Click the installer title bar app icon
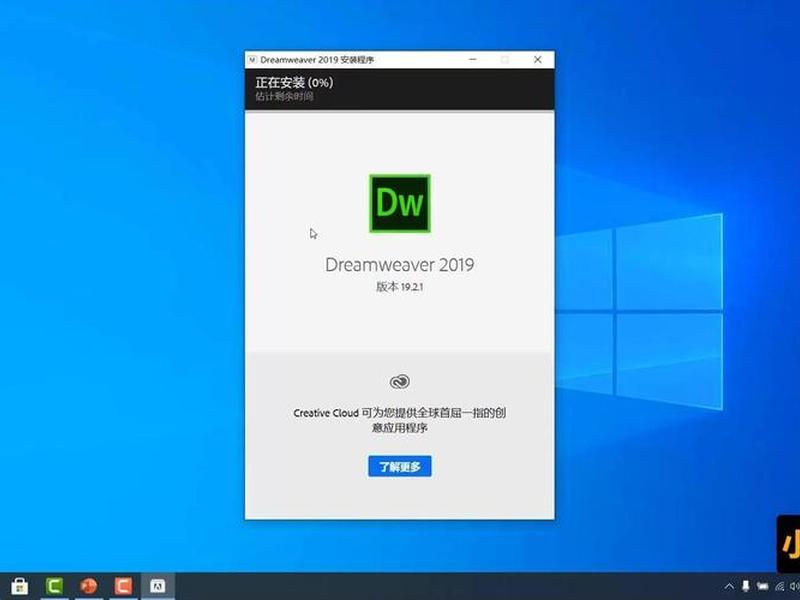 [x=252, y=60]
